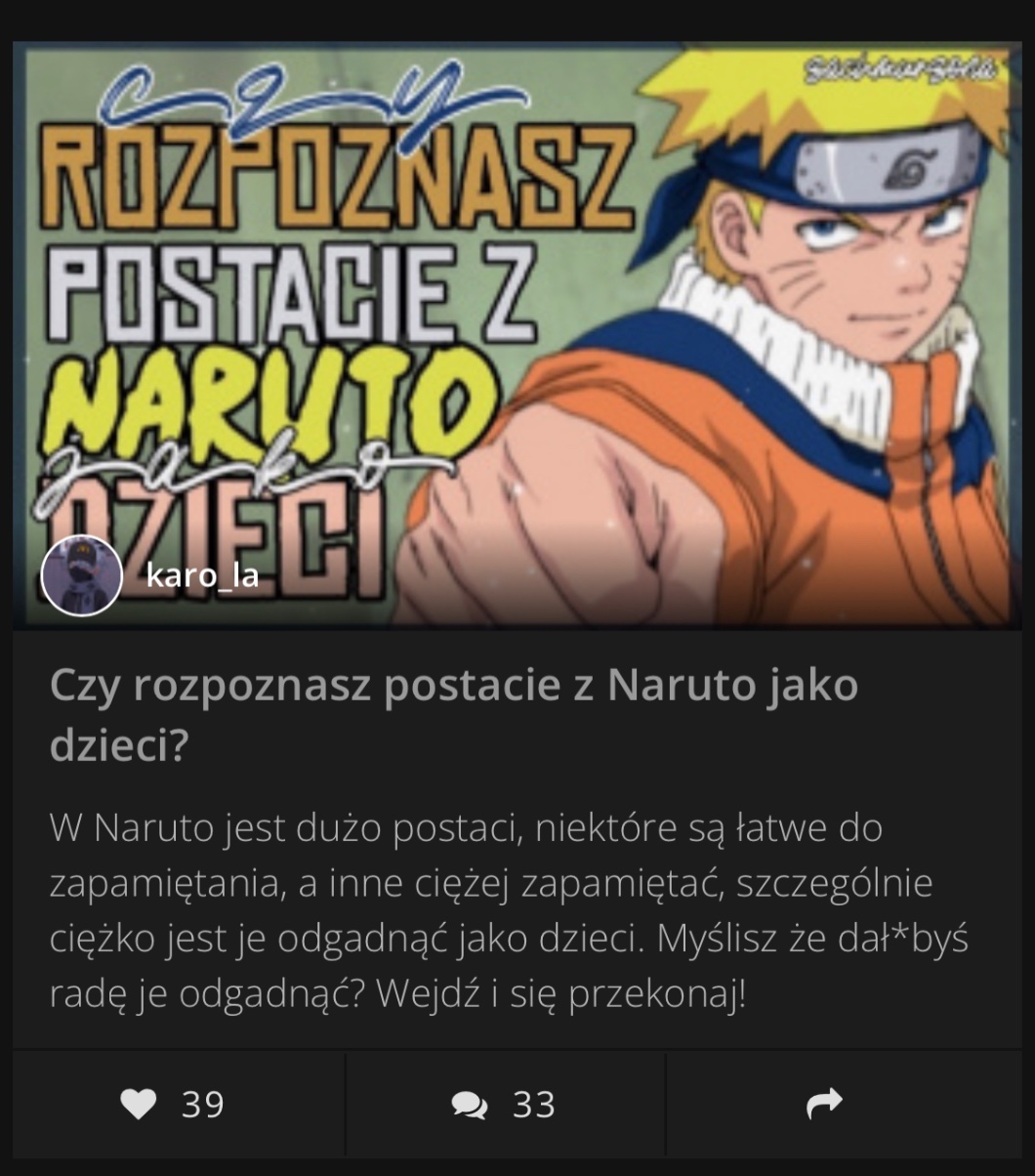
Task: Click the like count 39
Action: pyautogui.click(x=203, y=1105)
